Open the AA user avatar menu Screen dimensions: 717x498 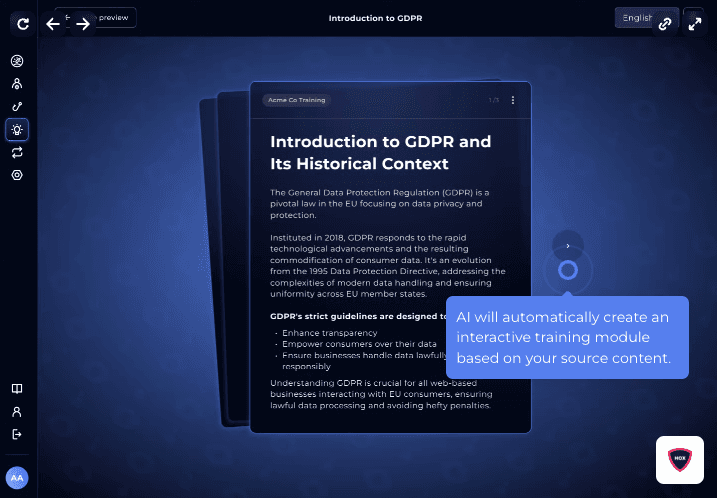click(x=17, y=478)
